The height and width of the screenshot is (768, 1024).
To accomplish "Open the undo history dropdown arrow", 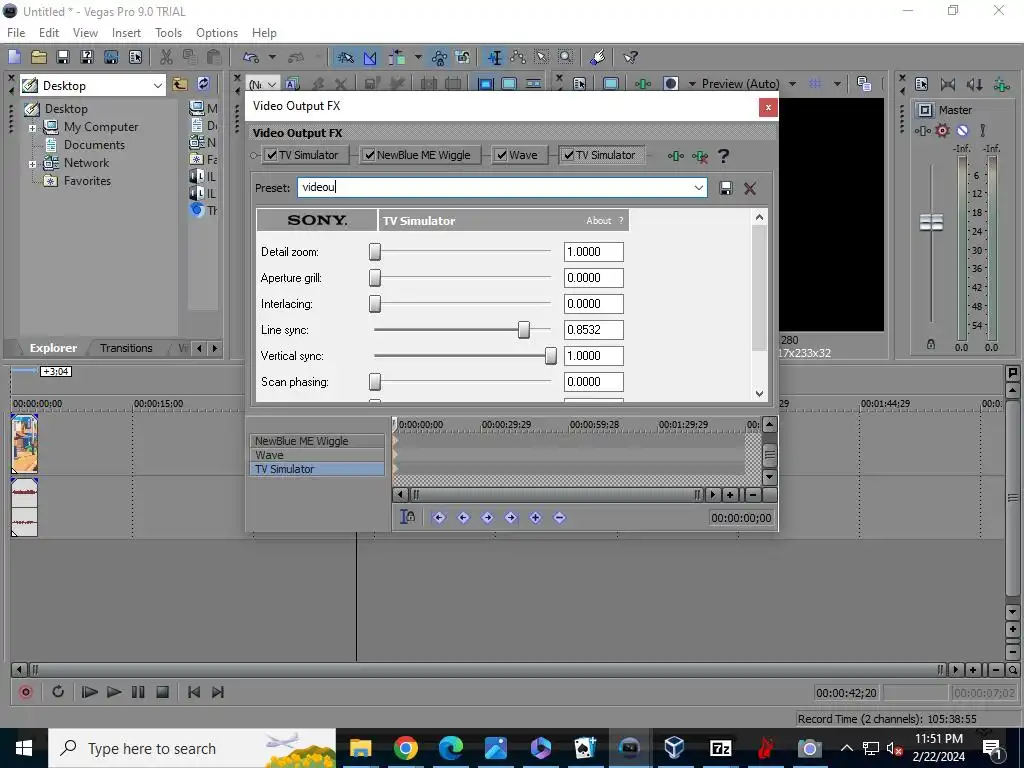I will [272, 57].
